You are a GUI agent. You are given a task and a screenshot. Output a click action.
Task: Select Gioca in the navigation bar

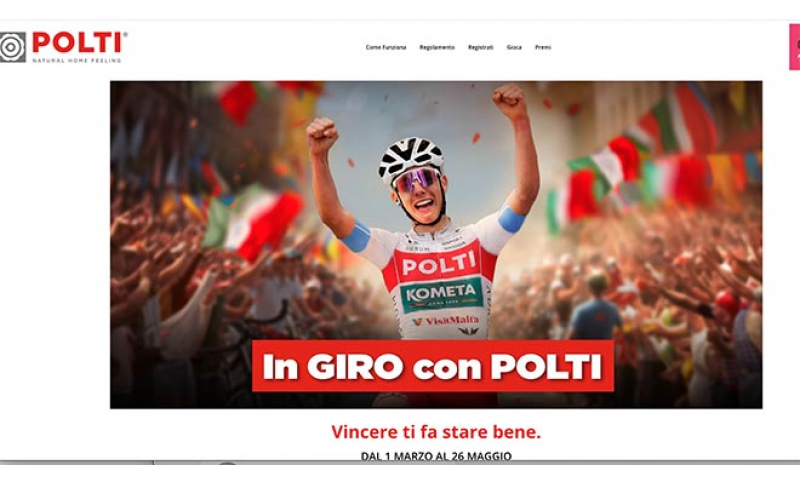tap(514, 47)
